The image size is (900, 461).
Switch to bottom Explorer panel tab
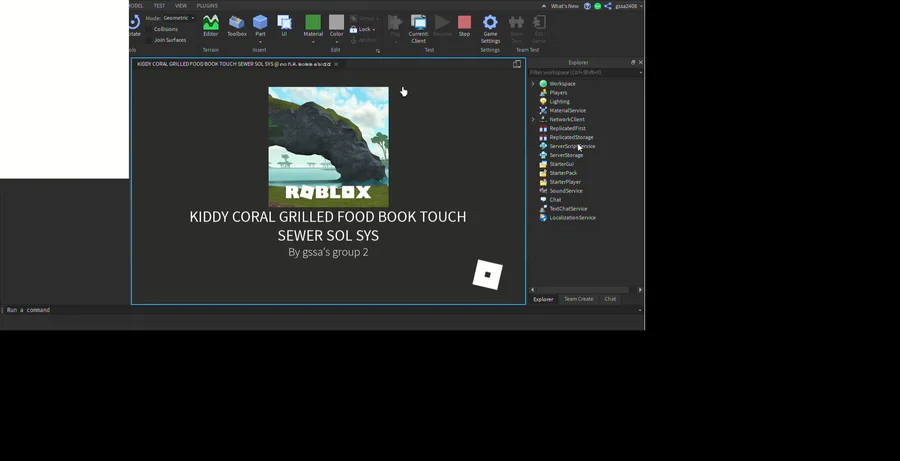[x=543, y=299]
